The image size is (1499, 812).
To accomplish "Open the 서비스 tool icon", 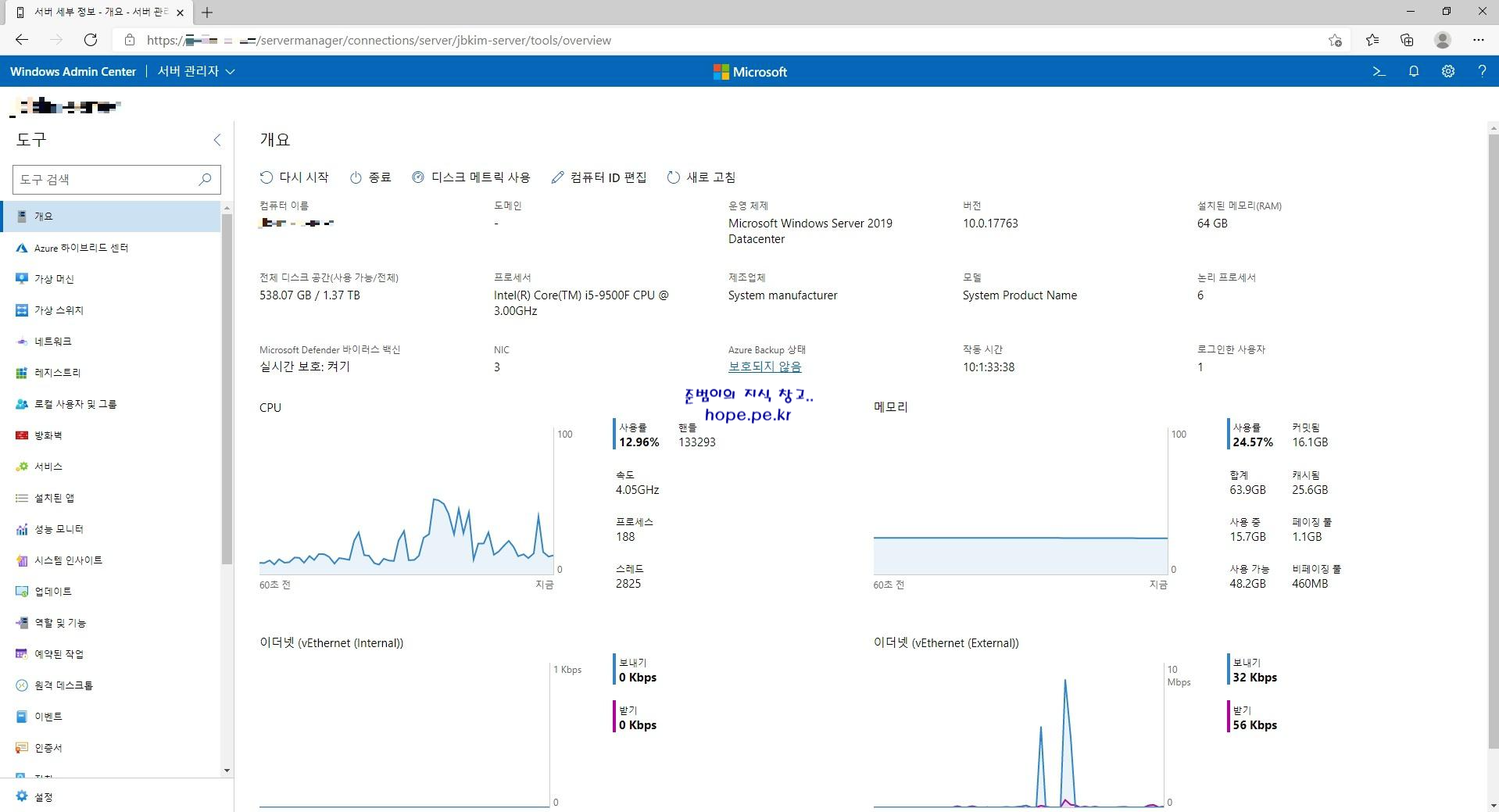I will [22, 467].
